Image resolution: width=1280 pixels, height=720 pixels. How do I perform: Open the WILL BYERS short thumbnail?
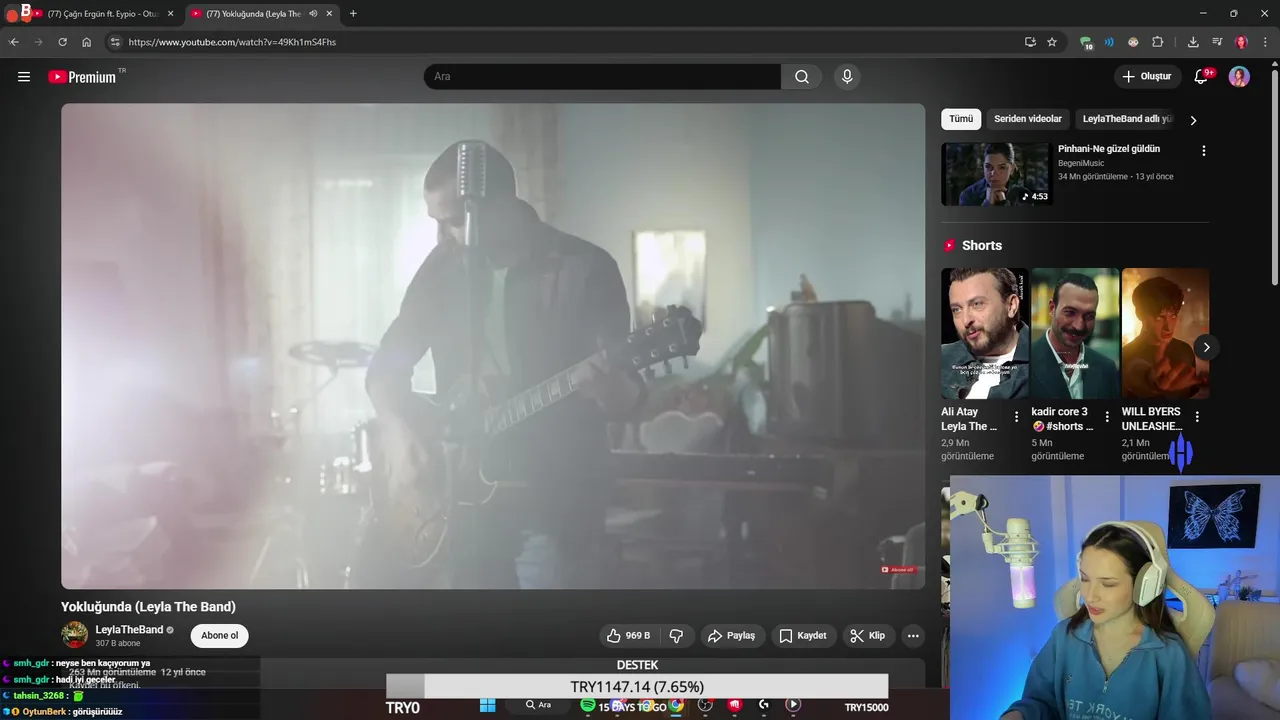coord(1165,334)
